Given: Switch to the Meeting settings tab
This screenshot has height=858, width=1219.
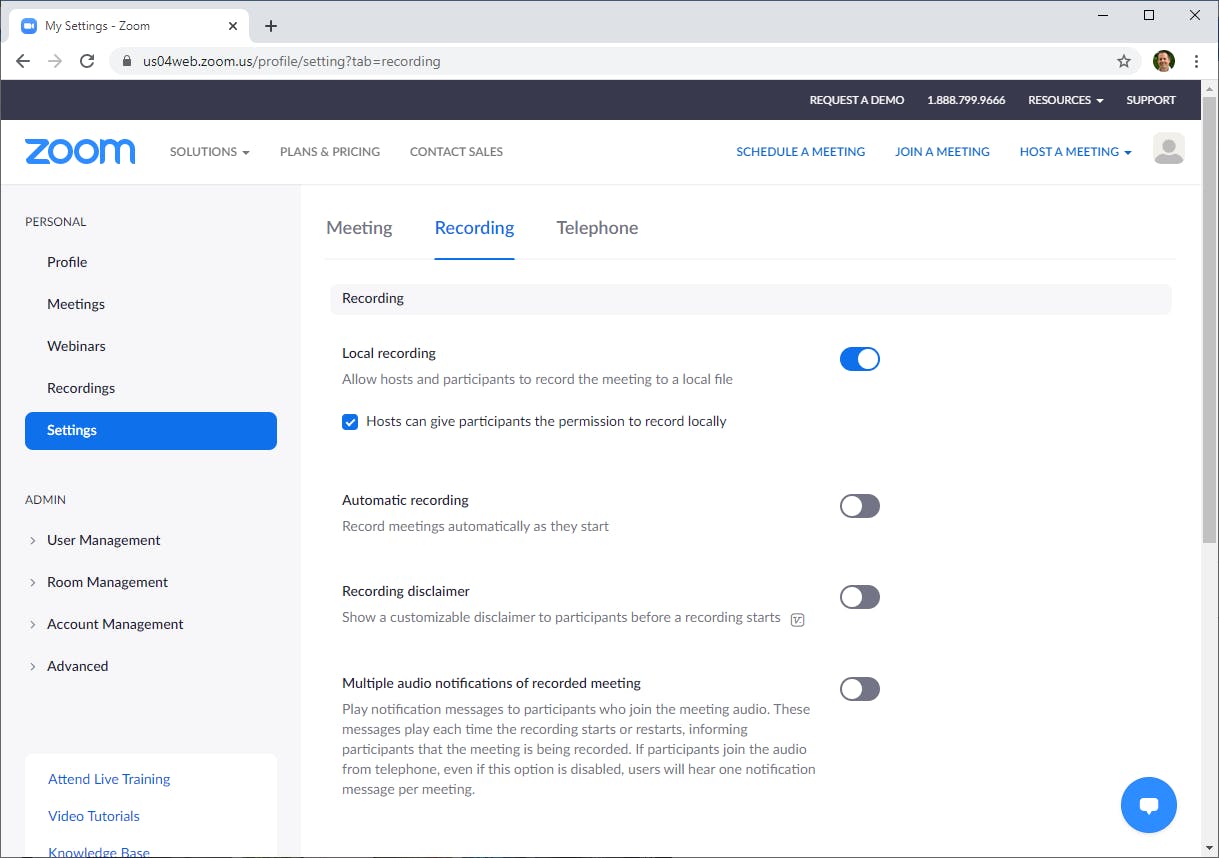Looking at the screenshot, I should [x=359, y=228].
